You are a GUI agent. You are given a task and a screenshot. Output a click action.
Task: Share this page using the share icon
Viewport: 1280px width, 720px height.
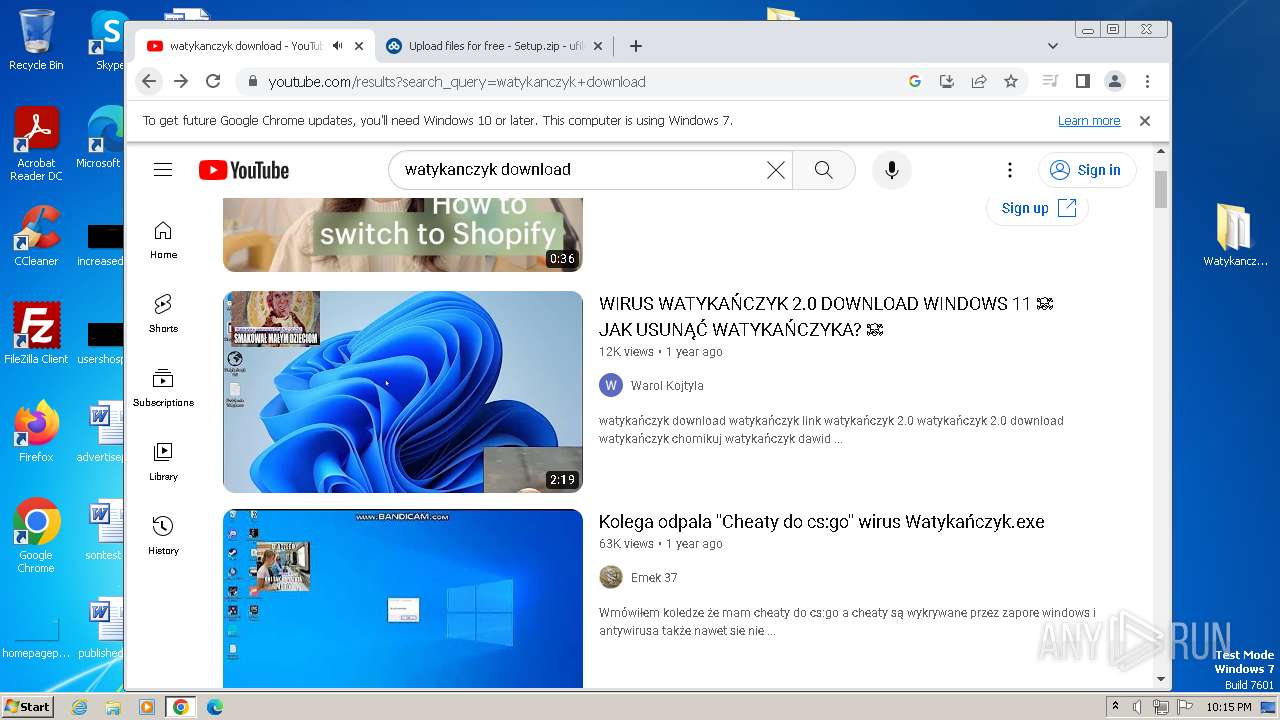[x=979, y=81]
